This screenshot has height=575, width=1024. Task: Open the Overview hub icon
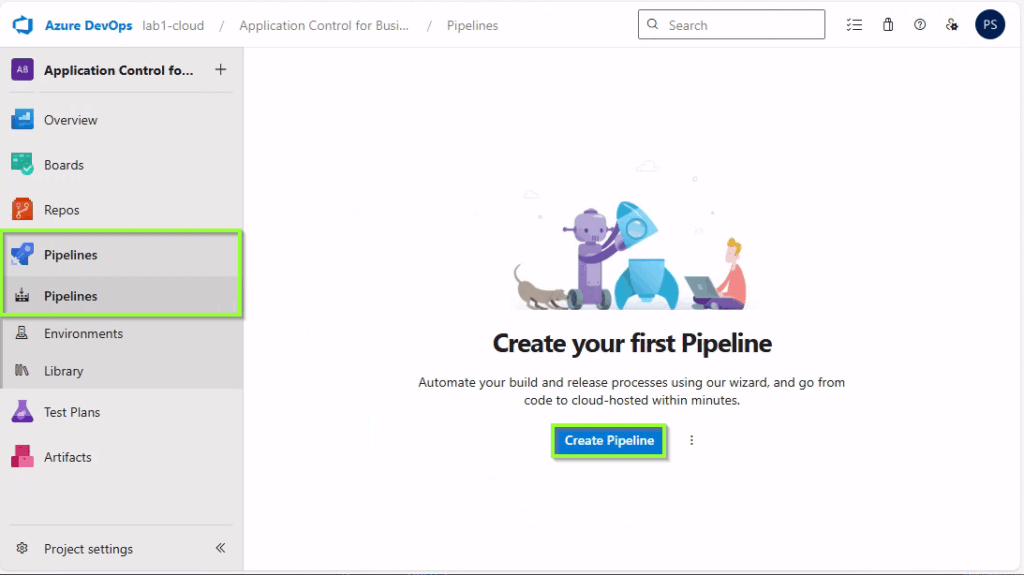coord(22,120)
